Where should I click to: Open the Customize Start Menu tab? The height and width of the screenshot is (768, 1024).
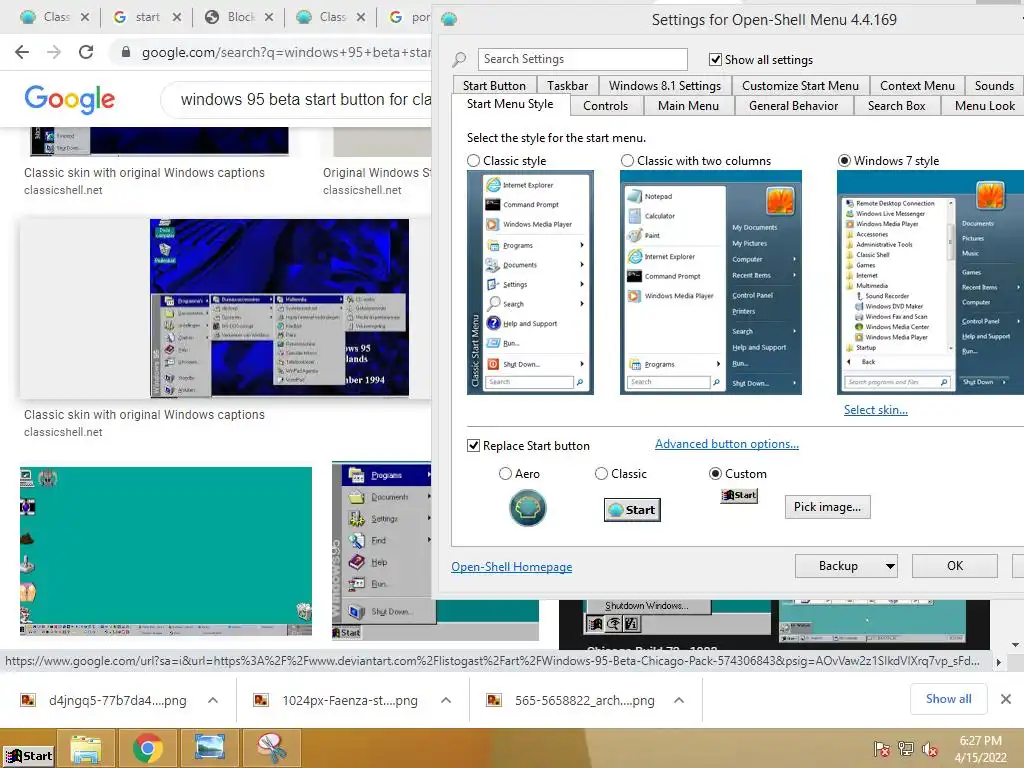click(800, 86)
